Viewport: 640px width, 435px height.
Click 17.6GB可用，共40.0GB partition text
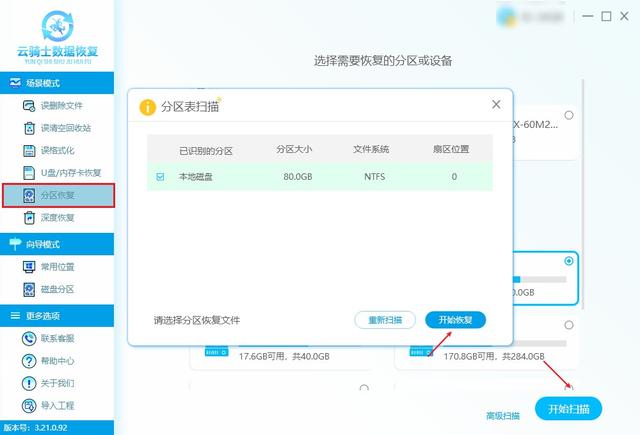pyautogui.click(x=284, y=356)
